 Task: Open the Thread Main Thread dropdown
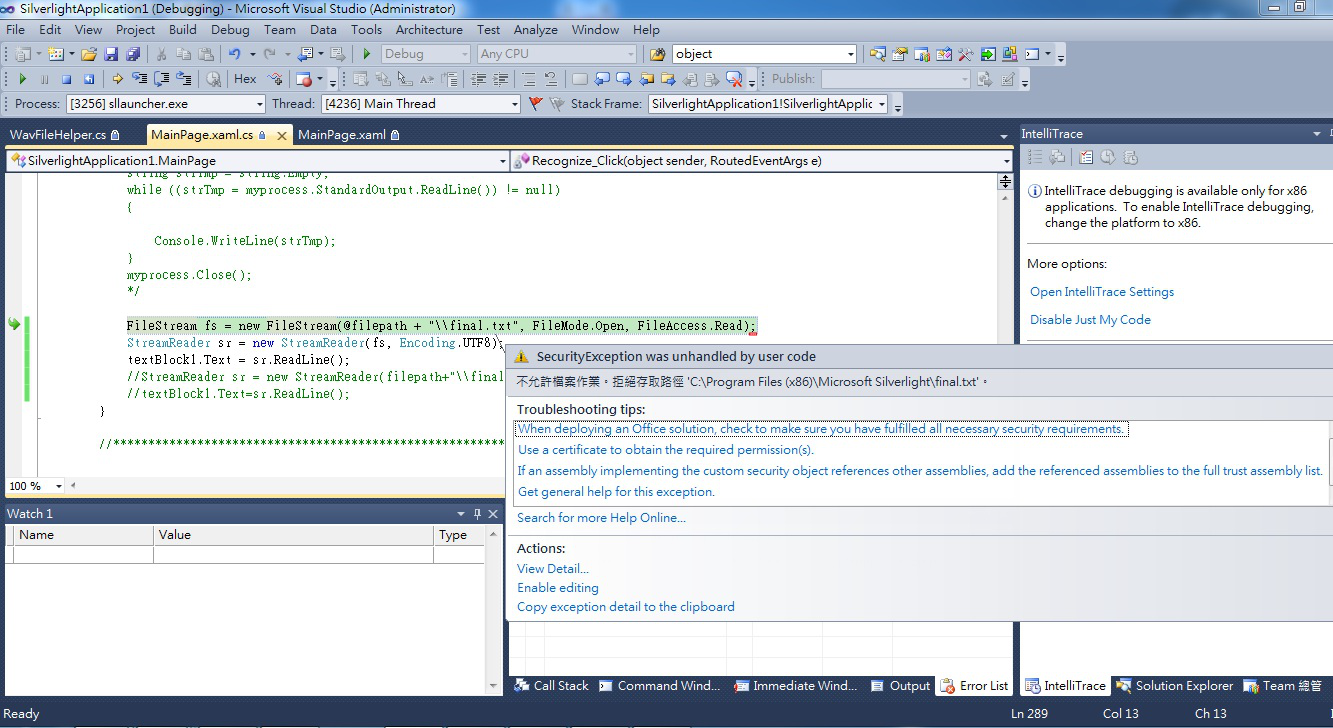point(515,104)
